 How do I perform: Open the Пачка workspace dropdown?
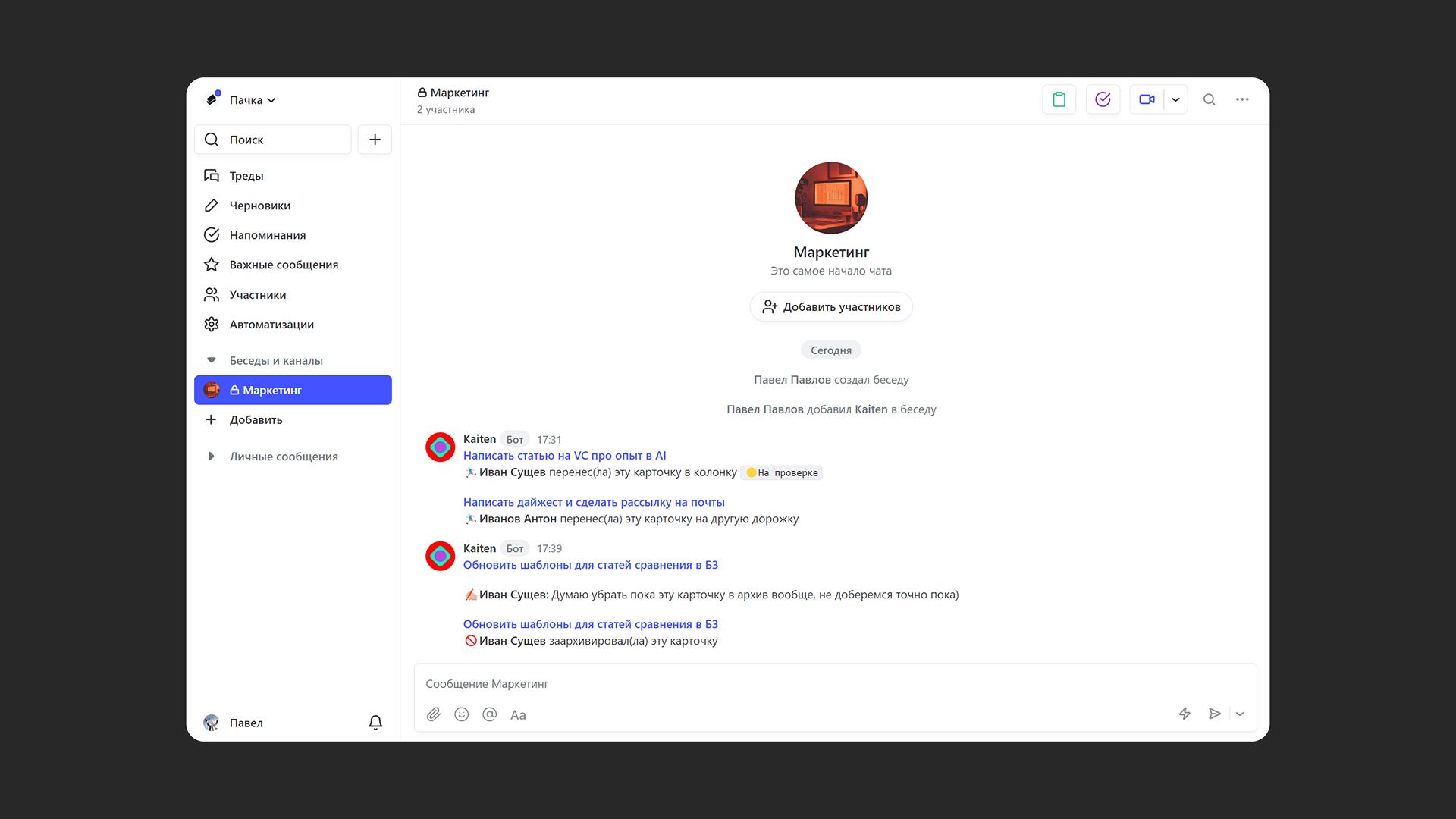point(253,100)
